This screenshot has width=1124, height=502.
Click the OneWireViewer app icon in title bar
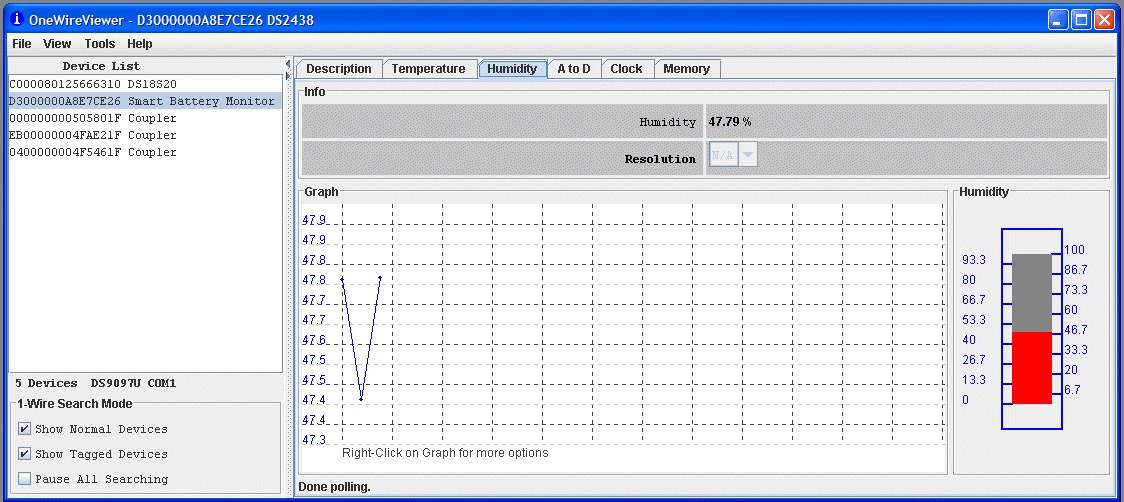[x=16, y=19]
